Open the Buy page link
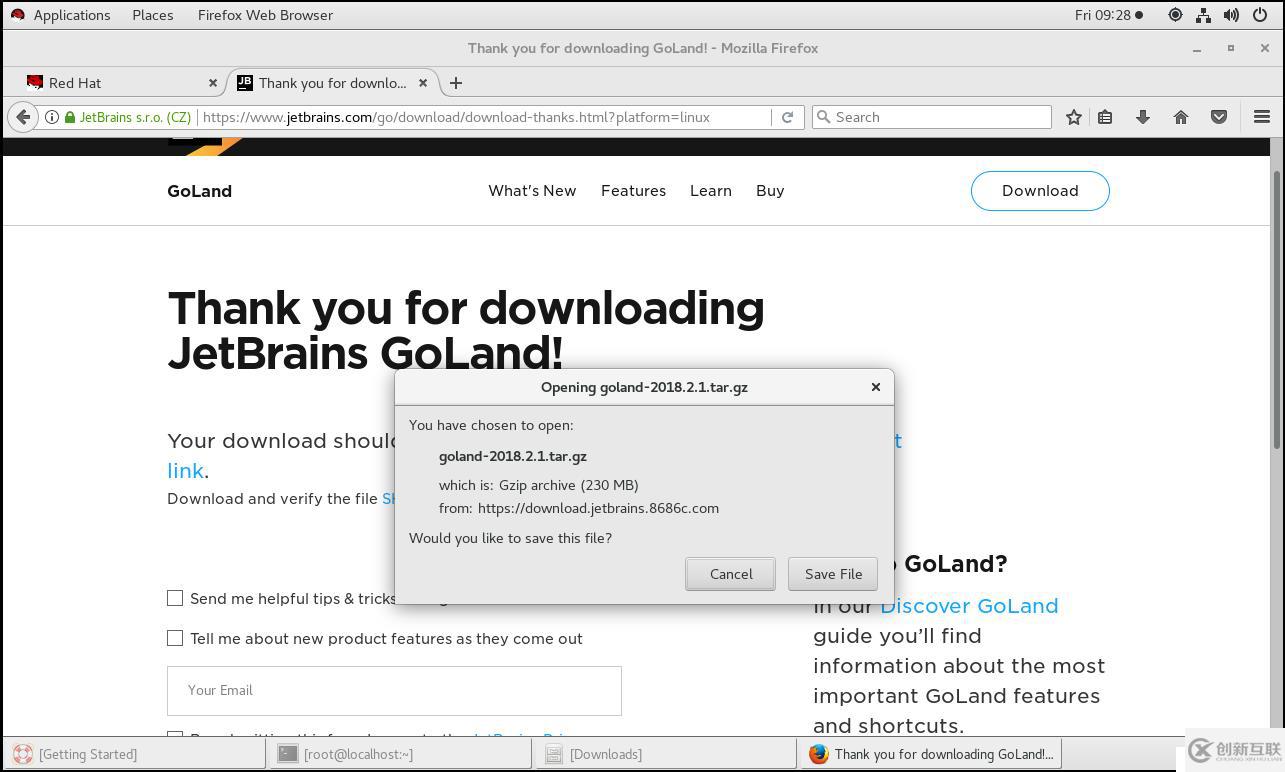The image size is (1285, 772). click(770, 191)
